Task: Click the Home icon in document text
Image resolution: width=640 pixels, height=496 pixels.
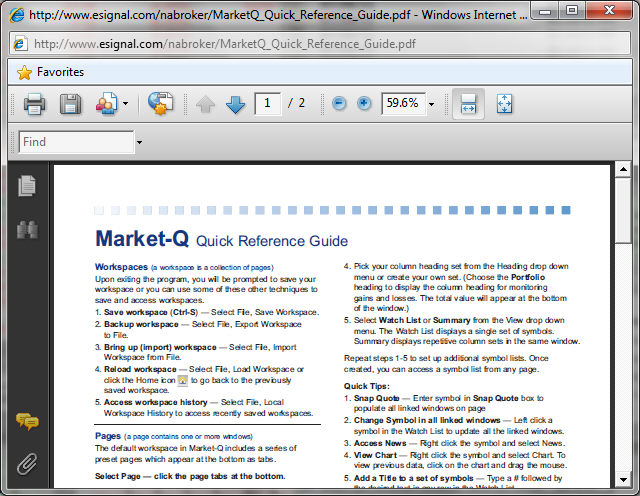Action: point(182,380)
